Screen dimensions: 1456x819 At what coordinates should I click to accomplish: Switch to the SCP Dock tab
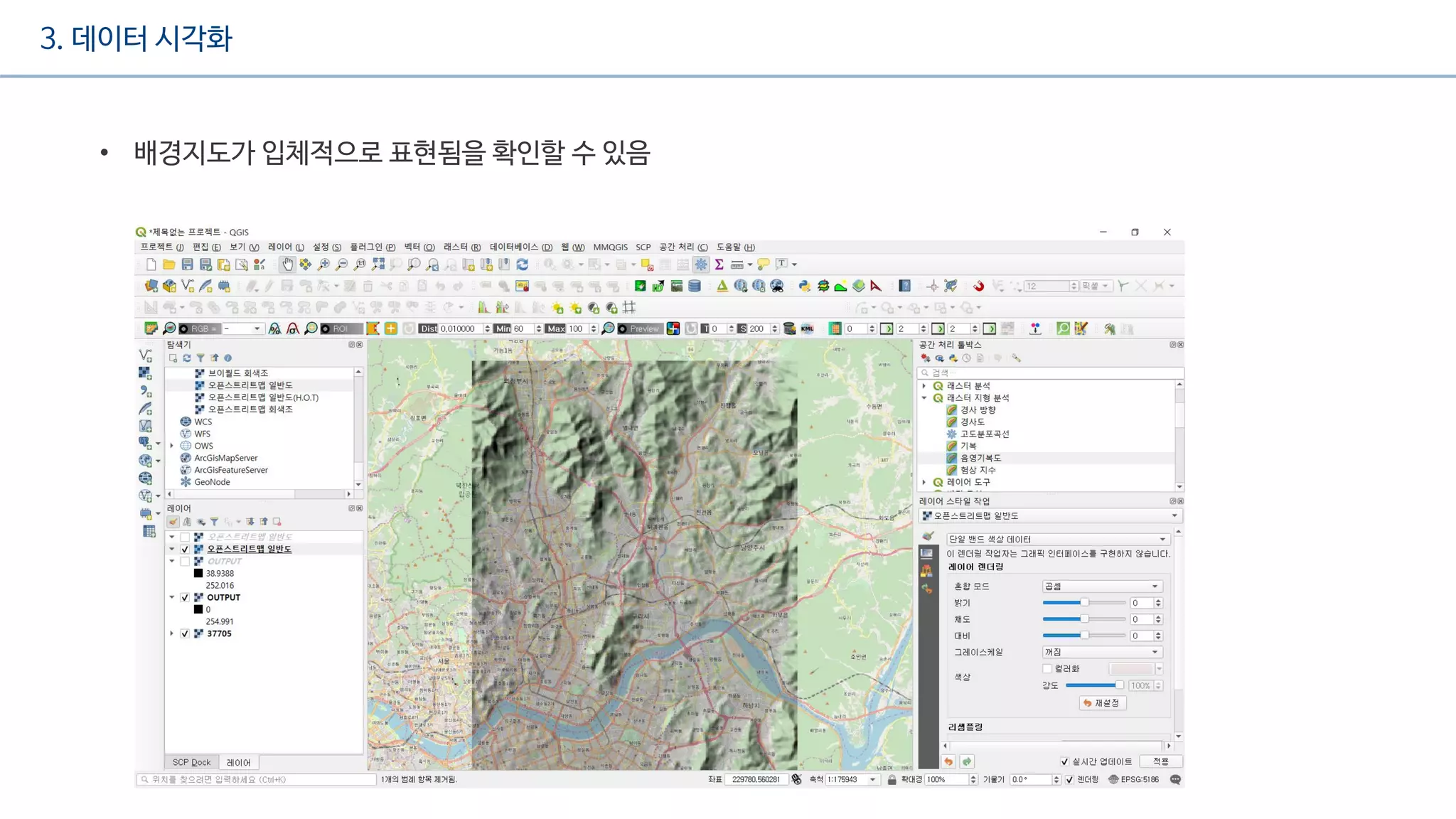tap(191, 763)
